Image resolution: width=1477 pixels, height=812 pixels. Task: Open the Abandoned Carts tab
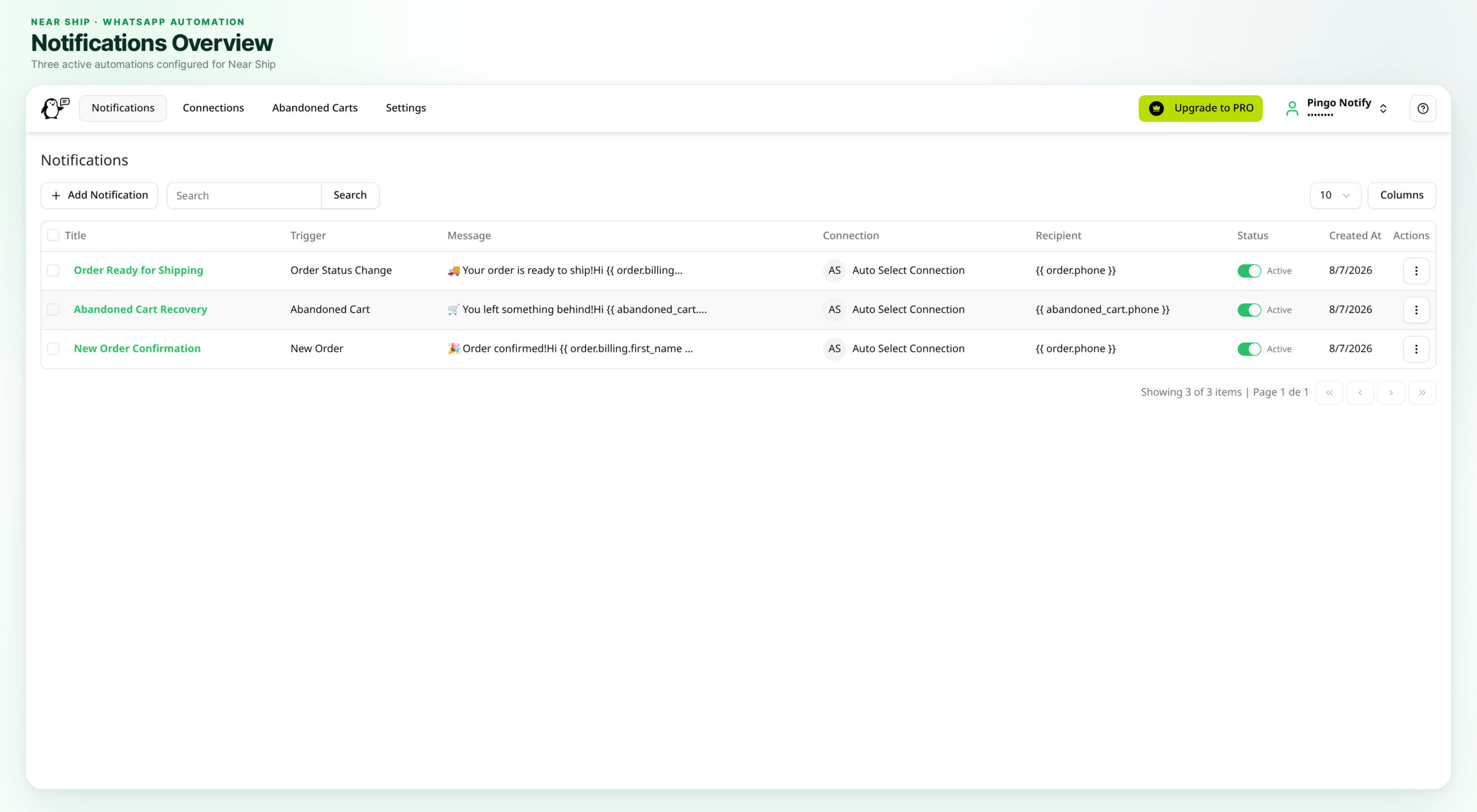(315, 108)
